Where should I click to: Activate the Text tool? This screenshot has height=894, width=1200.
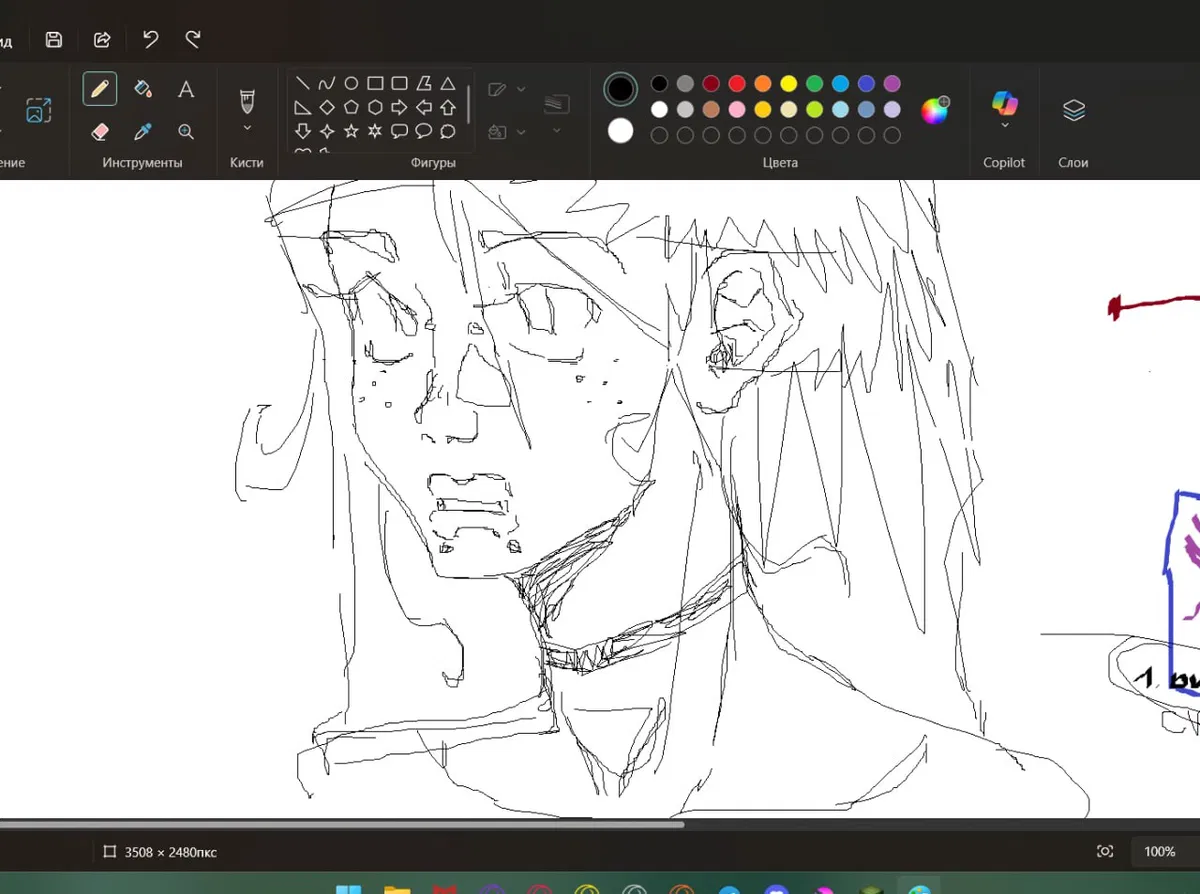[x=186, y=89]
